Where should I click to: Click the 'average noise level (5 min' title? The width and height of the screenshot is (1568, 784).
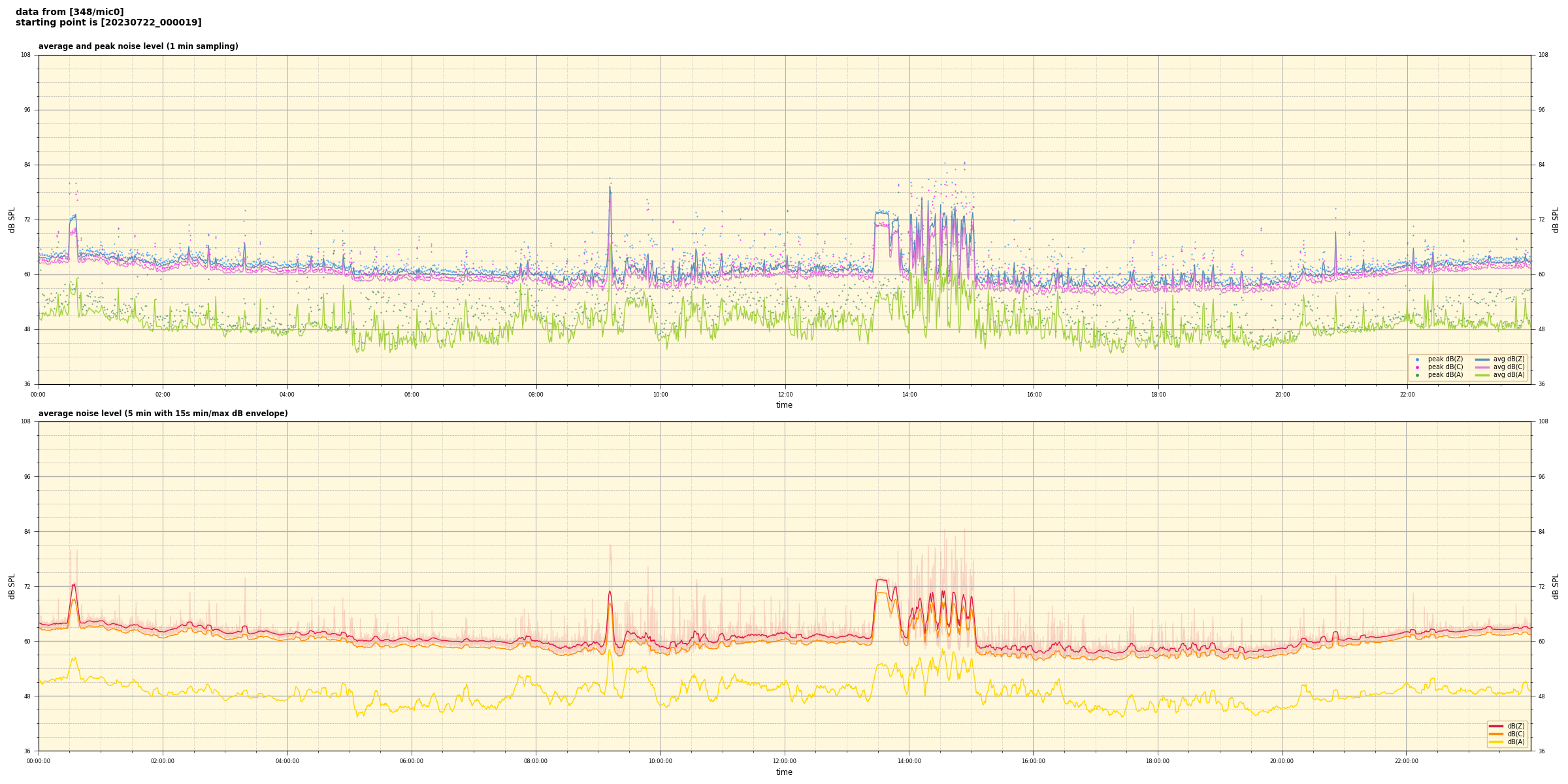[x=163, y=414]
